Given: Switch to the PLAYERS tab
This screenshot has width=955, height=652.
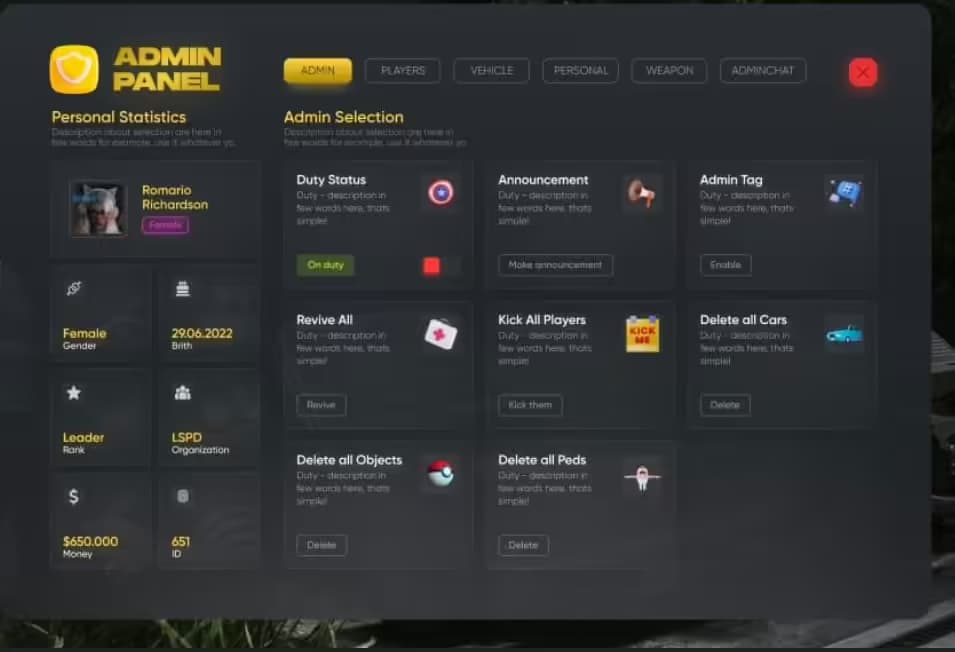Looking at the screenshot, I should [404, 70].
